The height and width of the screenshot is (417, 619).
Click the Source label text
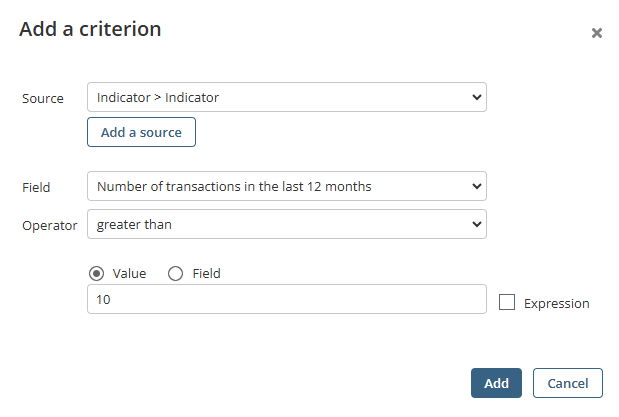click(43, 98)
